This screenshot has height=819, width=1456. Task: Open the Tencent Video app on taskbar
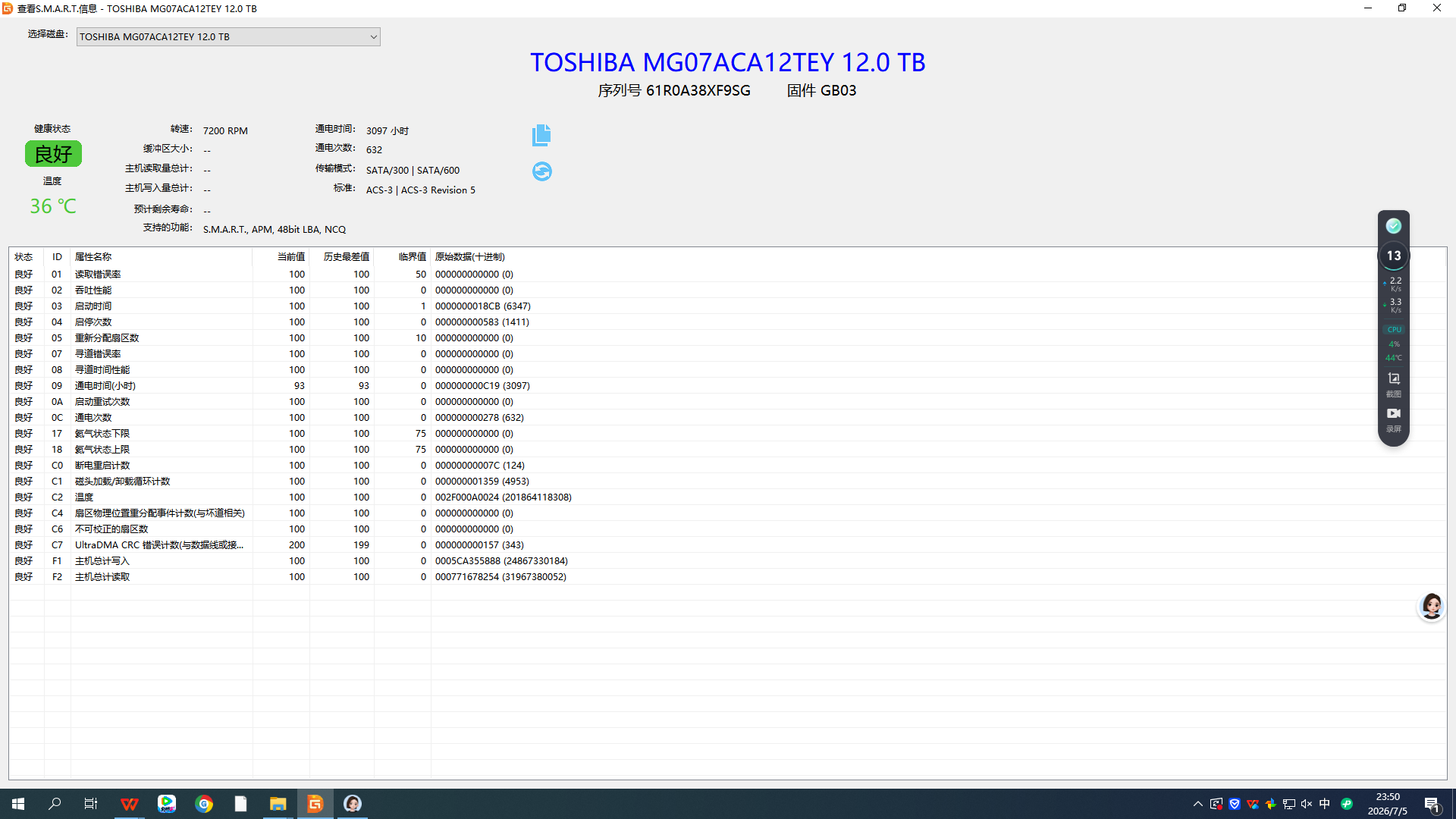click(167, 804)
